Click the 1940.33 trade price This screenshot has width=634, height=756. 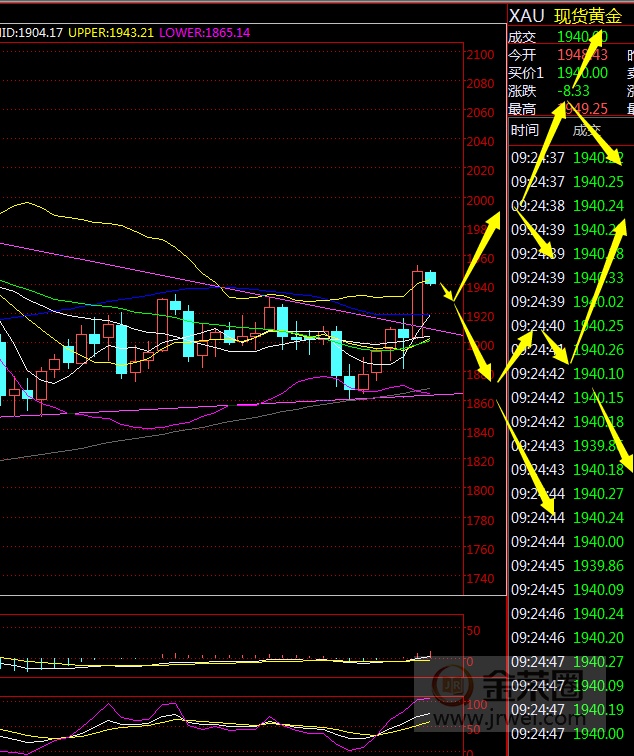598,278
